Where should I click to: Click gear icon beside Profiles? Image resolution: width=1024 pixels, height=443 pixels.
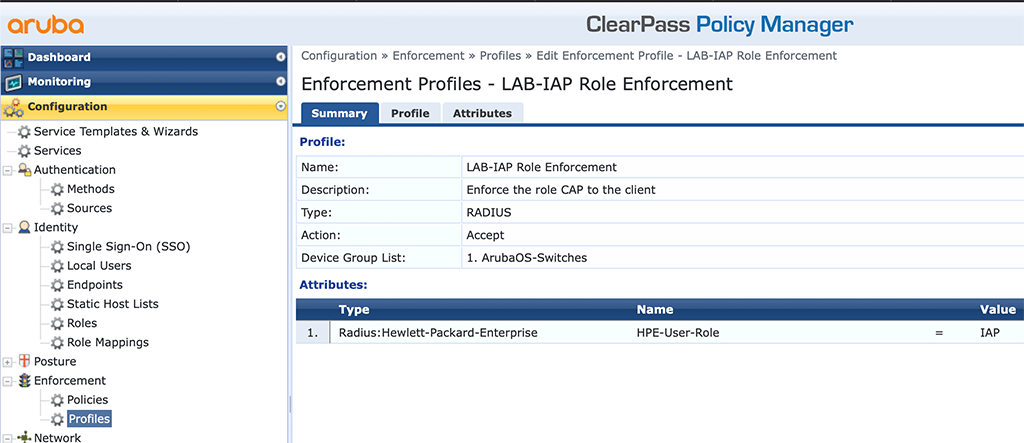pyautogui.click(x=57, y=419)
